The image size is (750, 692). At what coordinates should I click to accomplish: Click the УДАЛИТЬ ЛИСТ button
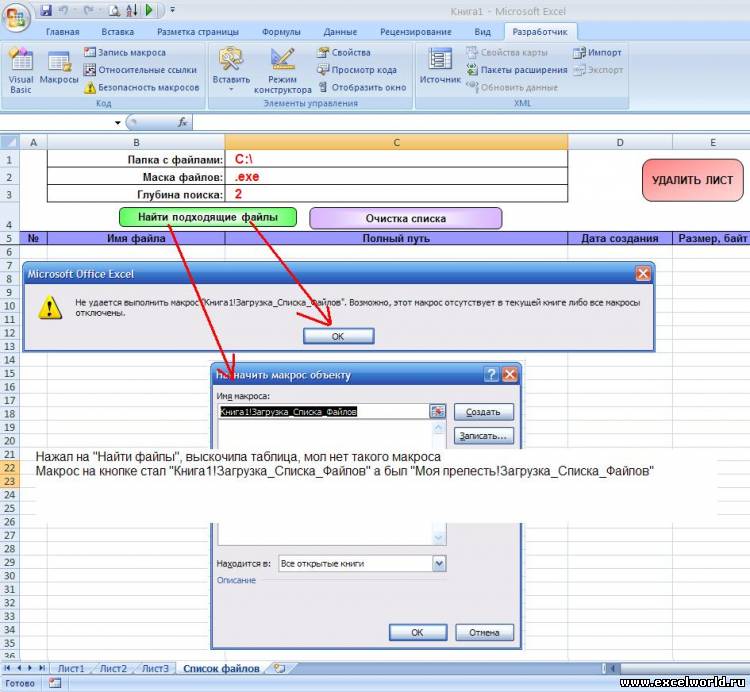(x=693, y=180)
